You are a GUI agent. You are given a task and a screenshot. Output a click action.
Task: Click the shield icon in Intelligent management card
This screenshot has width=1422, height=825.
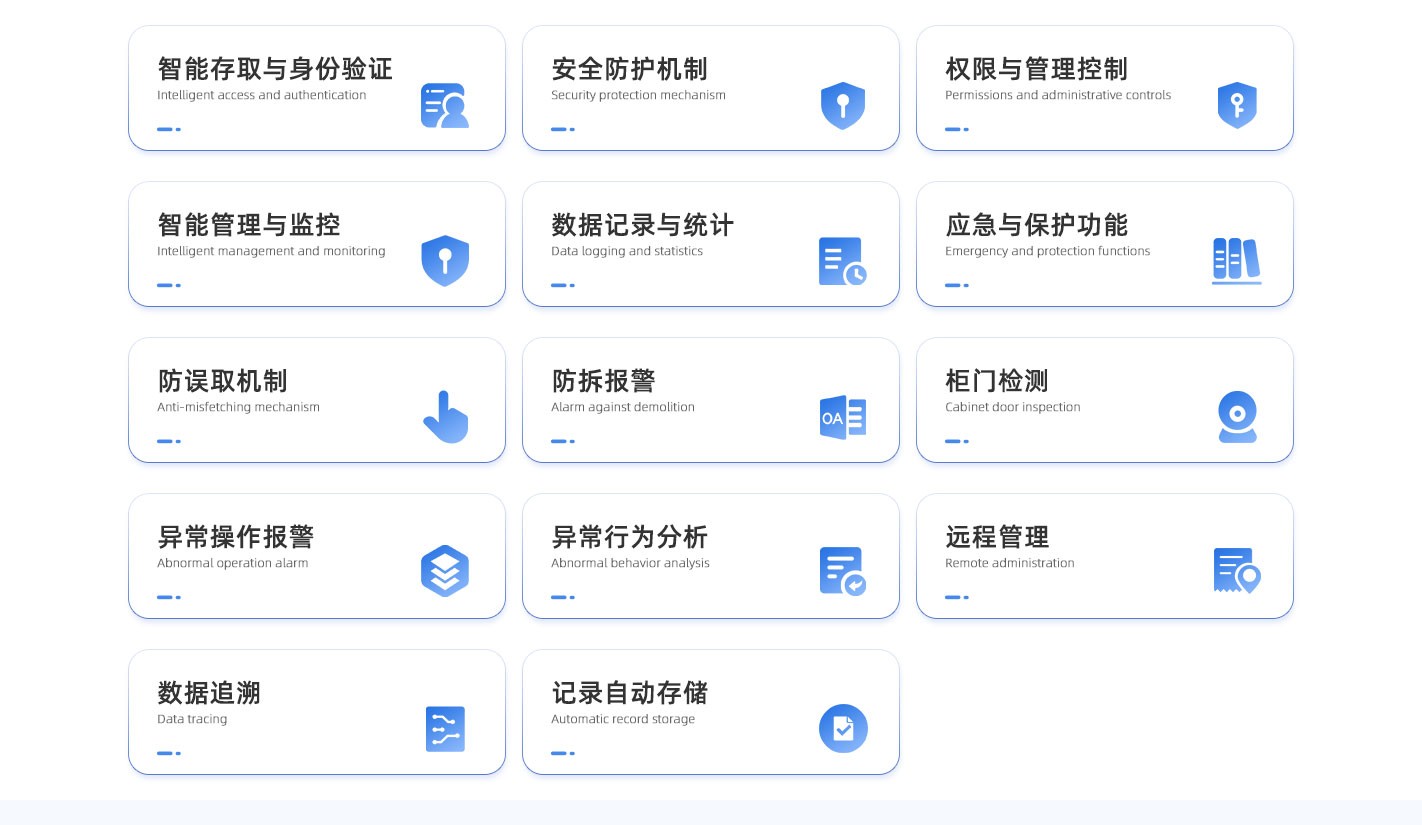(445, 261)
